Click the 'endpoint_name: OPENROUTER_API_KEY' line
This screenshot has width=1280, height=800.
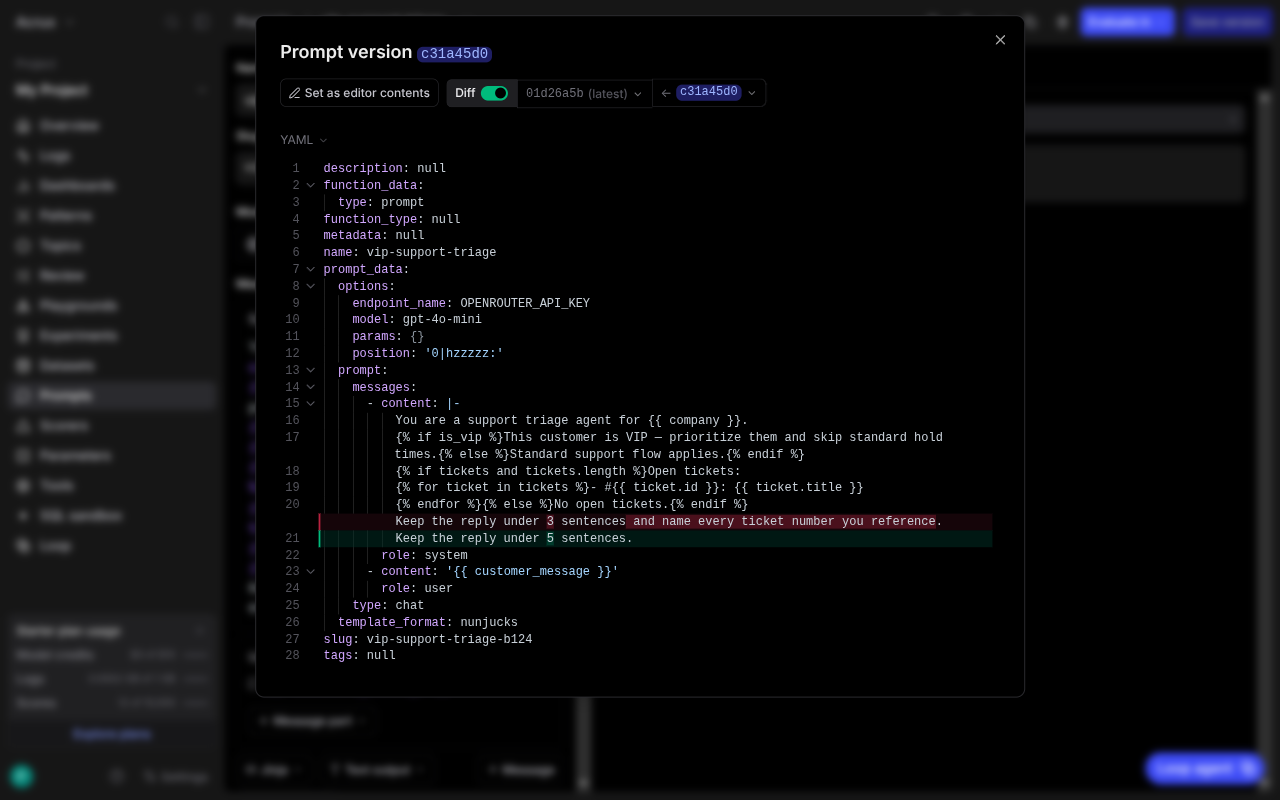[x=471, y=304]
